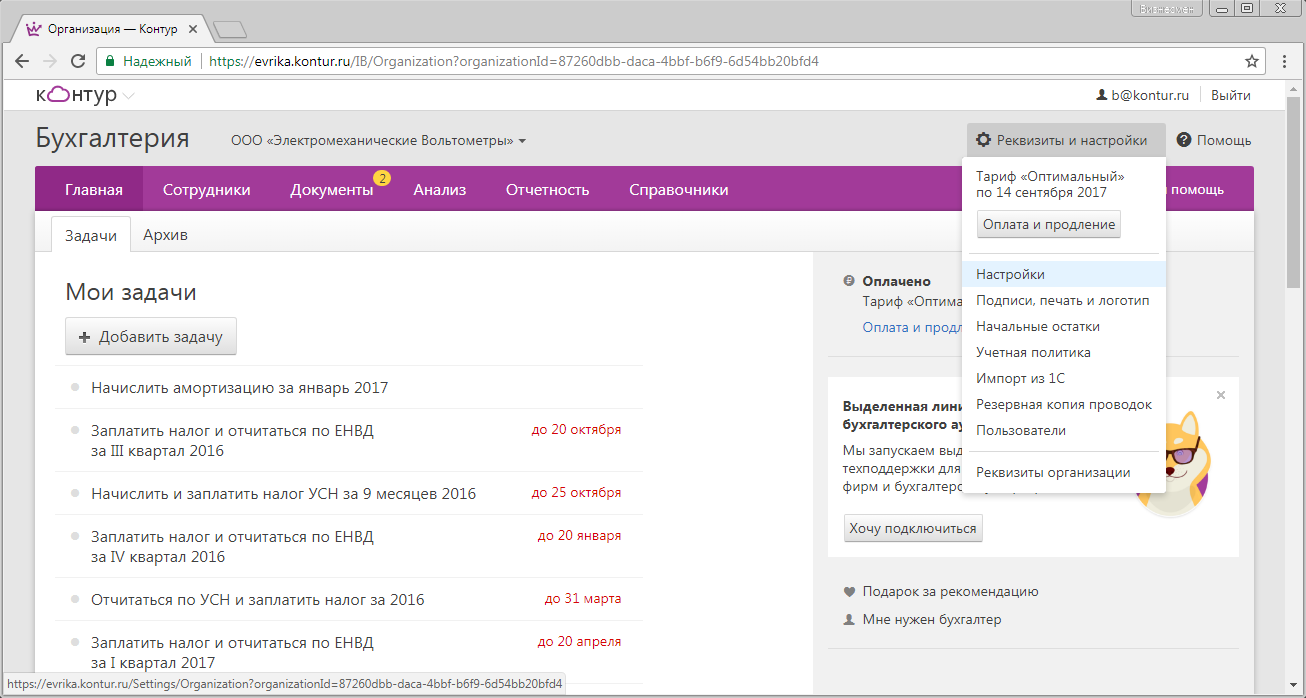
Task: Click the browser back arrow
Action: tap(22, 61)
